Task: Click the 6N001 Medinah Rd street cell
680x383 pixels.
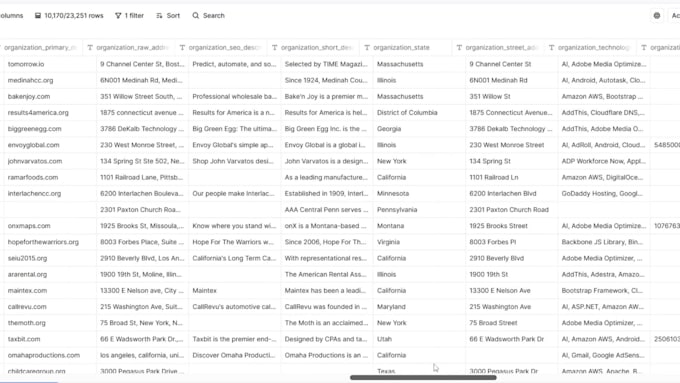Action: [512, 80]
